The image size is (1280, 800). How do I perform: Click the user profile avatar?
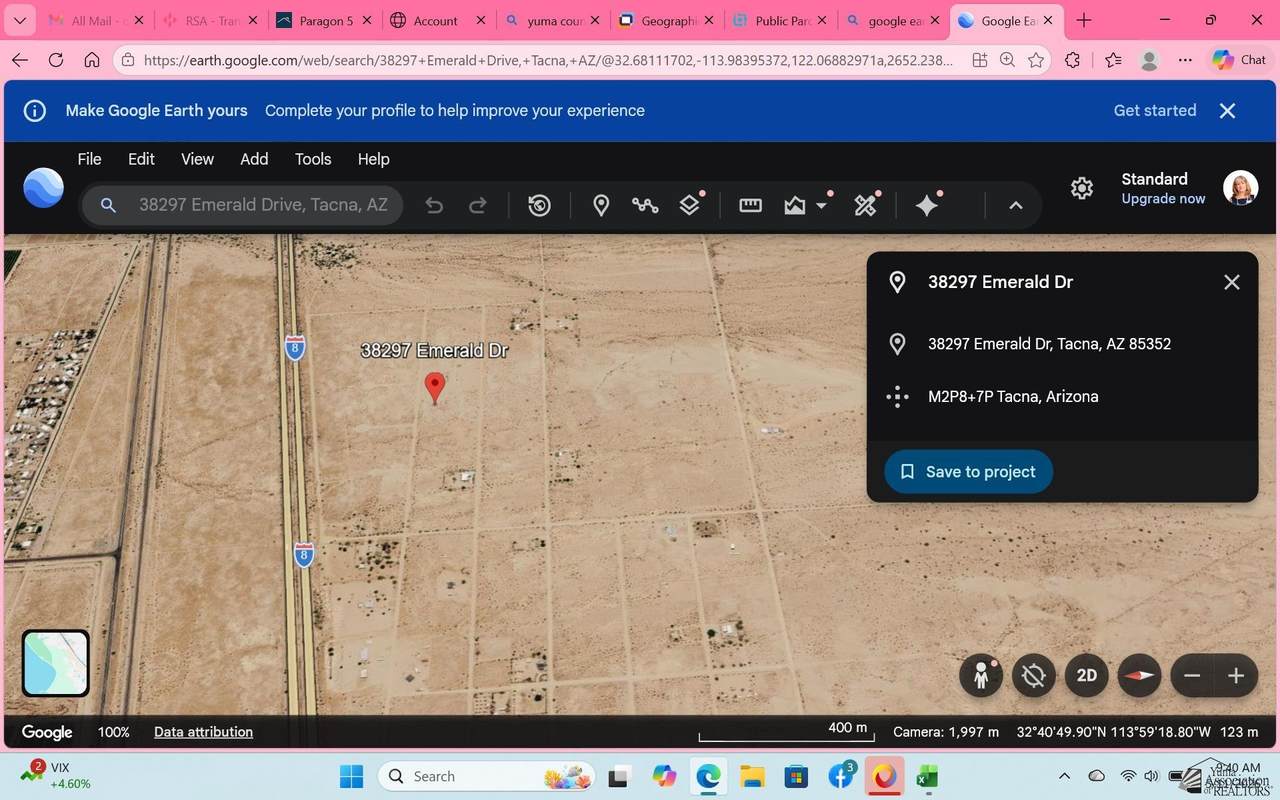pos(1240,188)
